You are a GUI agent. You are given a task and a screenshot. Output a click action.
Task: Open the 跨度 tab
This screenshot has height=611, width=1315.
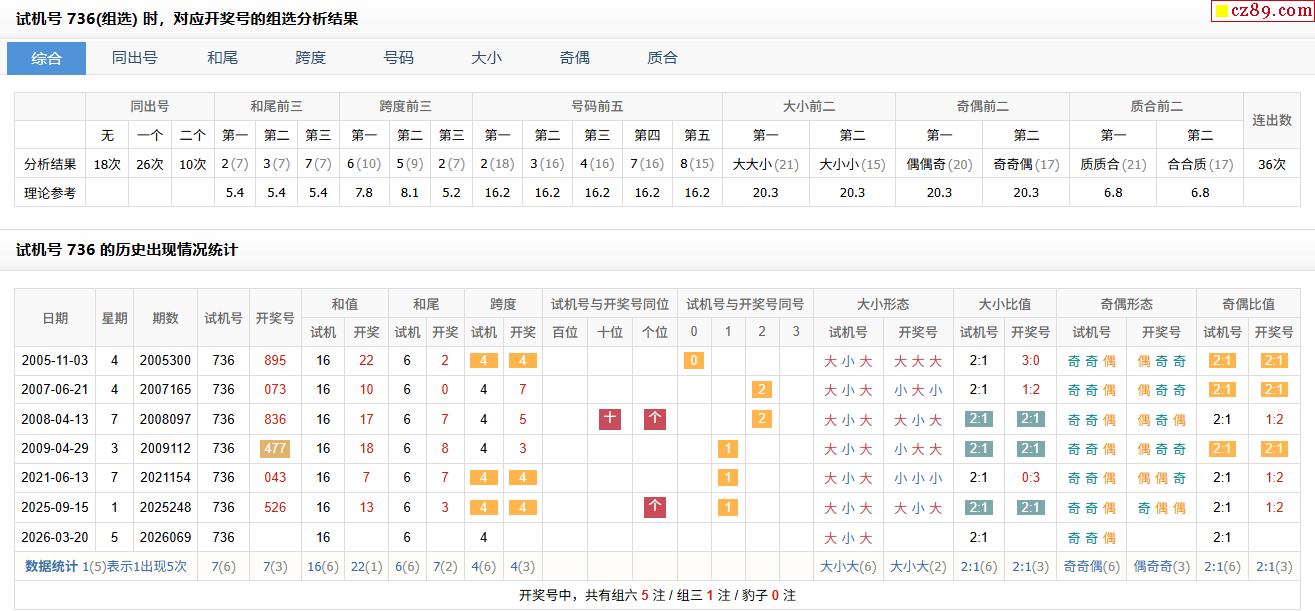(310, 58)
